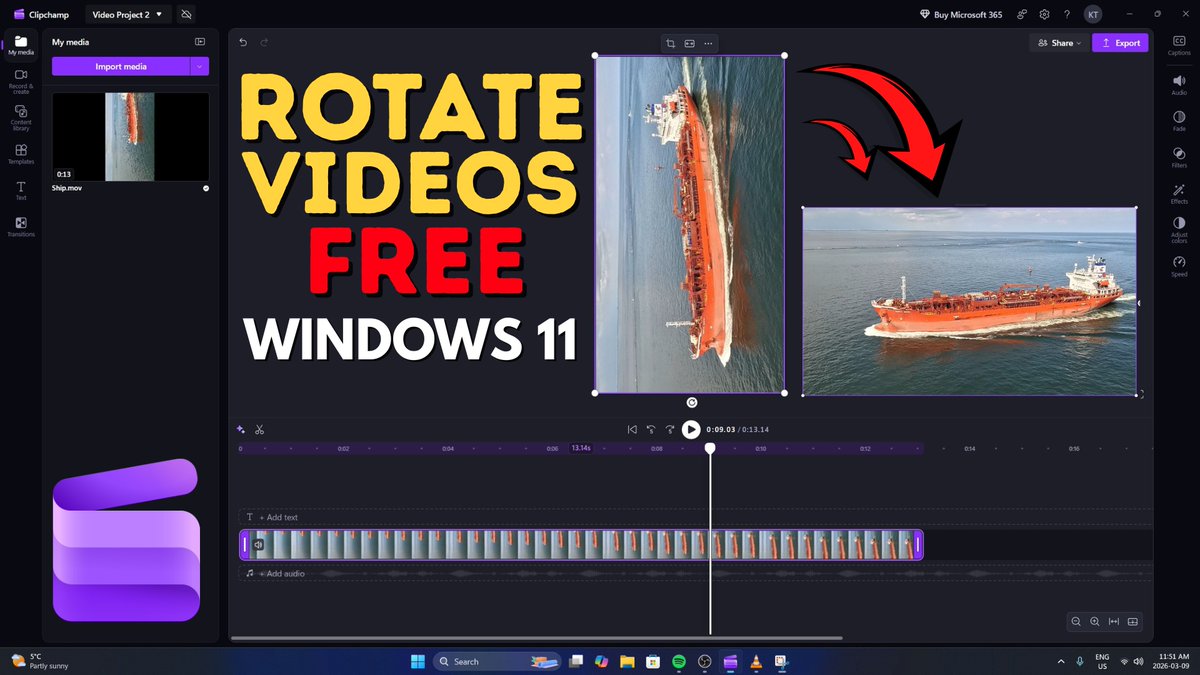Open the Text sidebar section
This screenshot has width=1200, height=675.
pos(21,190)
